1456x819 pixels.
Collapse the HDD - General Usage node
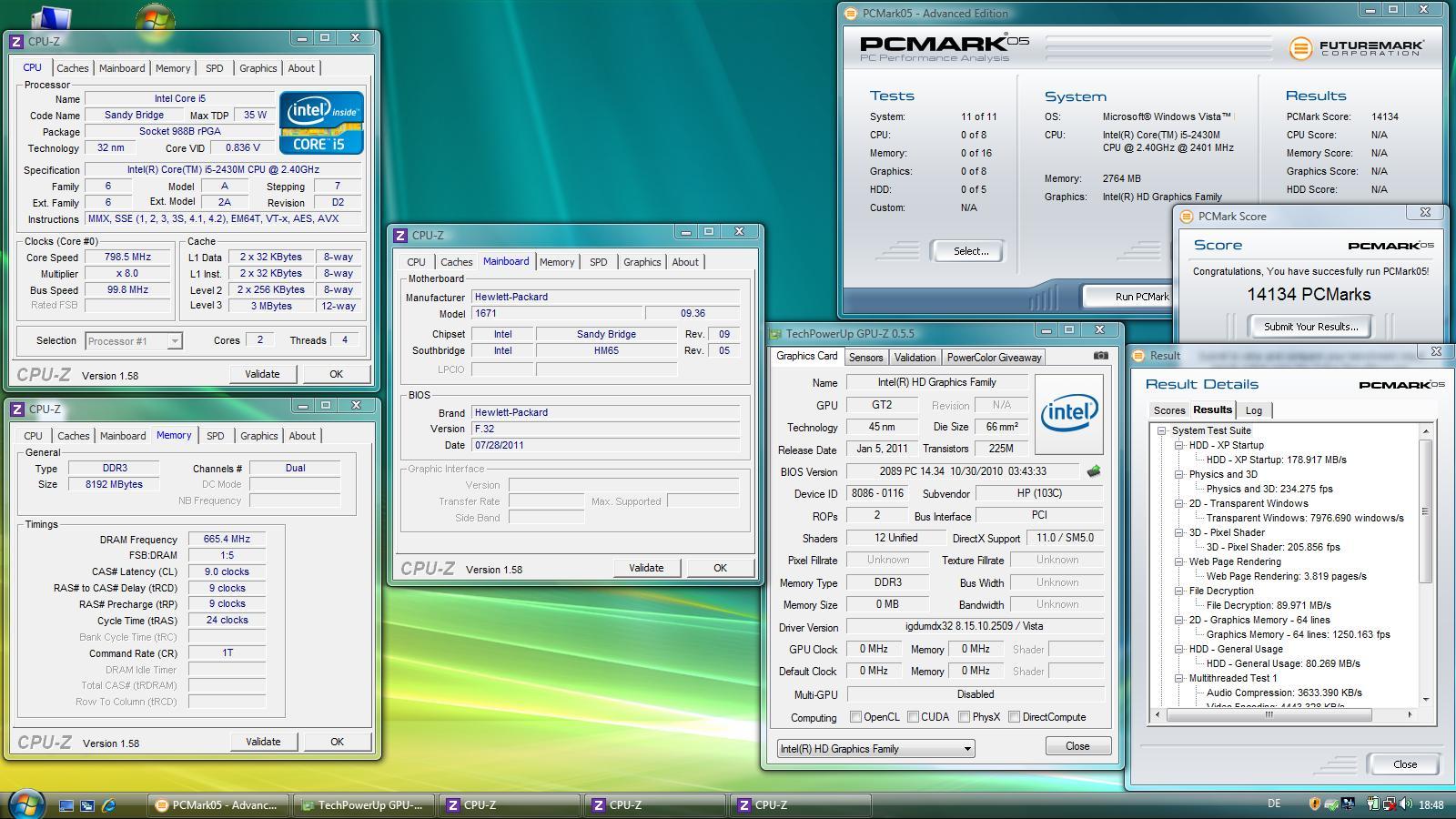[x=1179, y=650]
